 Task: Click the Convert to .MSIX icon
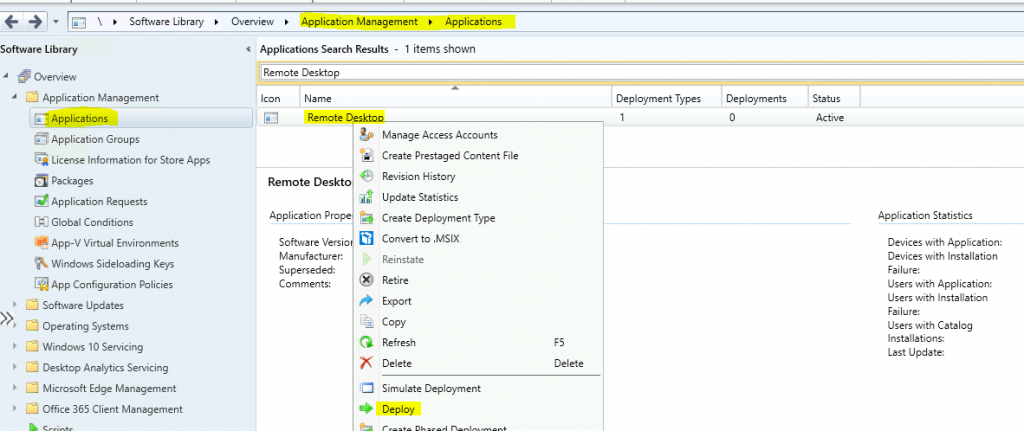(x=367, y=238)
